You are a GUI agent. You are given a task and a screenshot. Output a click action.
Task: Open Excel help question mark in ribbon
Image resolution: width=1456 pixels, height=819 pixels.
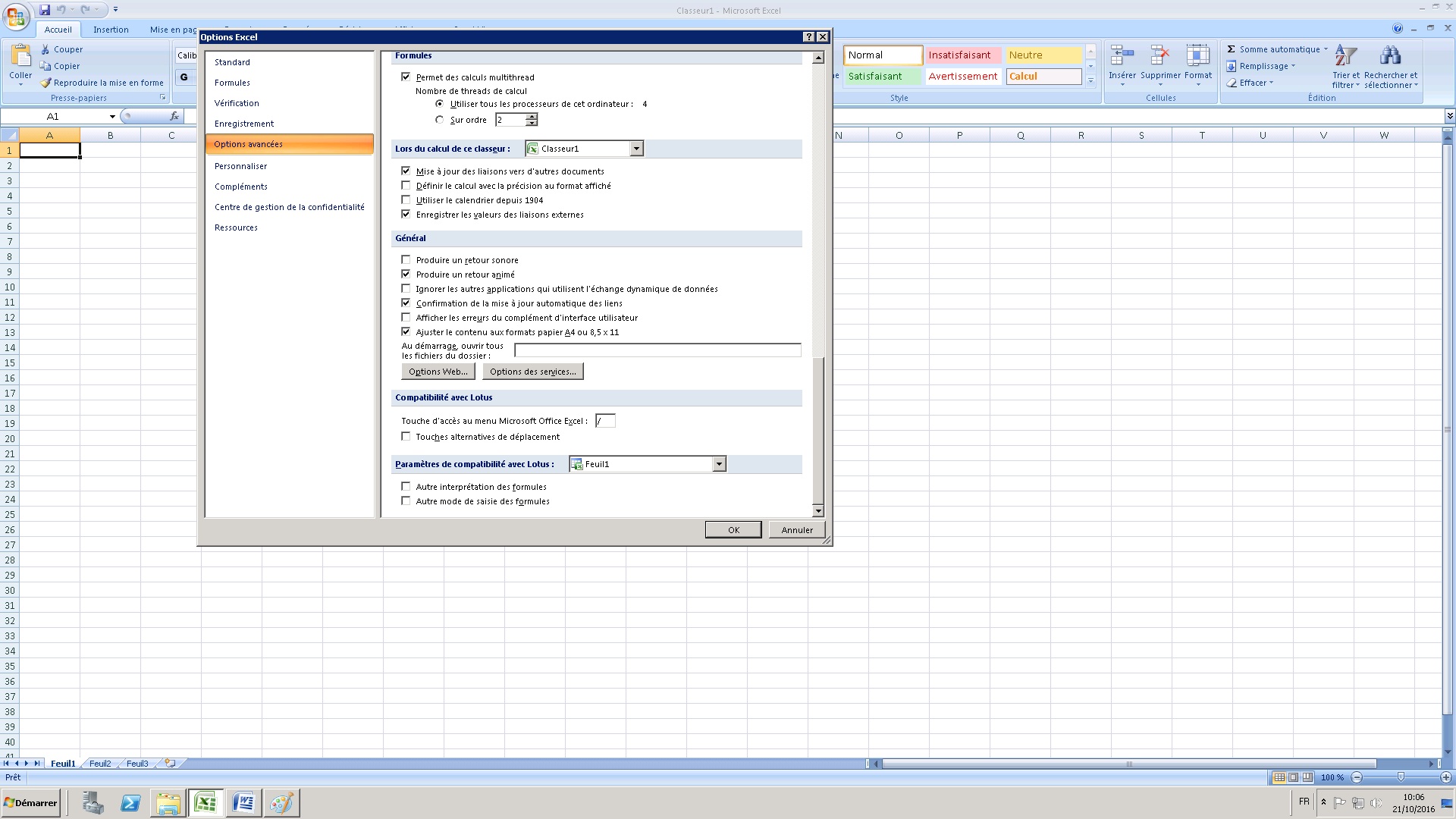pyautogui.click(x=1398, y=28)
